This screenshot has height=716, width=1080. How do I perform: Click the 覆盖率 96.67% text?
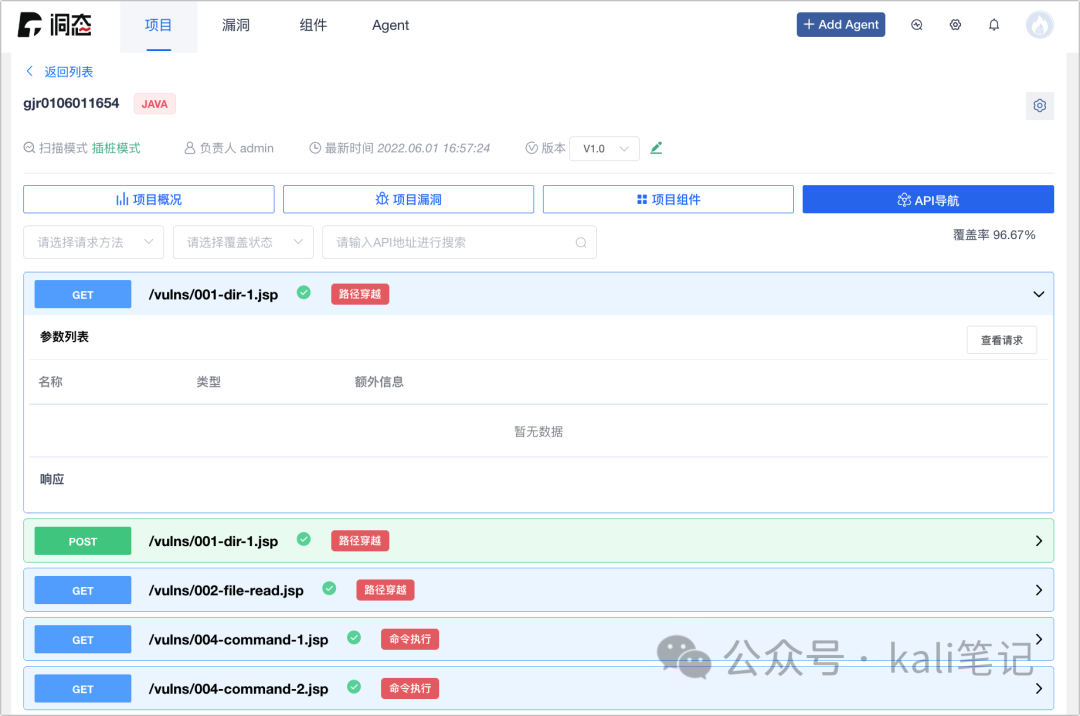(994, 235)
